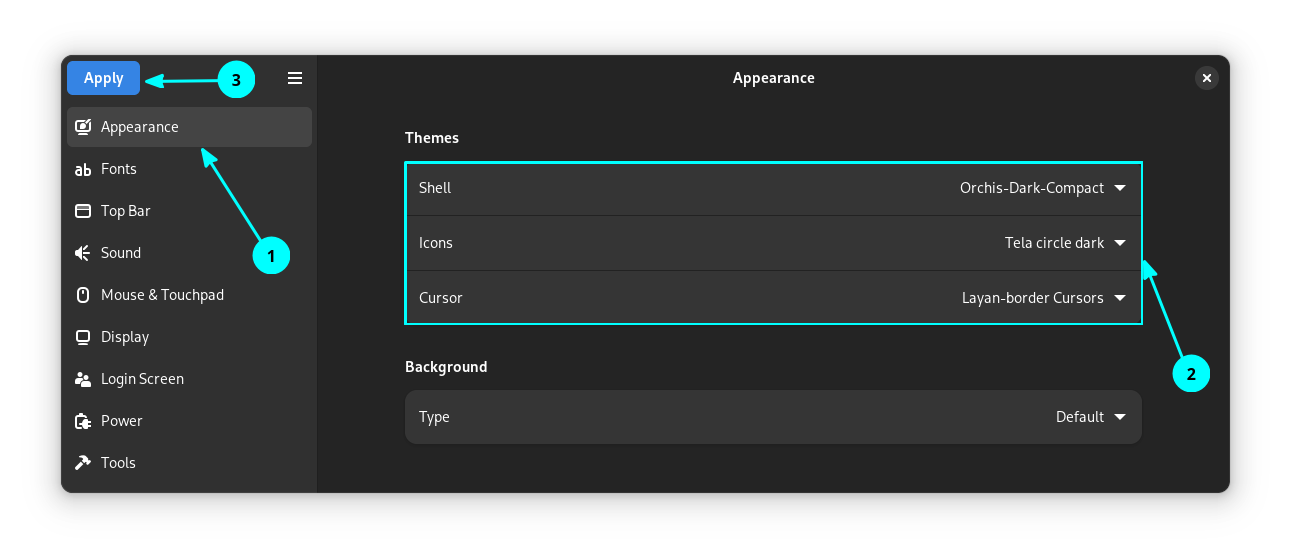Switch to the Fonts section
The height and width of the screenshot is (560, 1291).
tap(119, 169)
